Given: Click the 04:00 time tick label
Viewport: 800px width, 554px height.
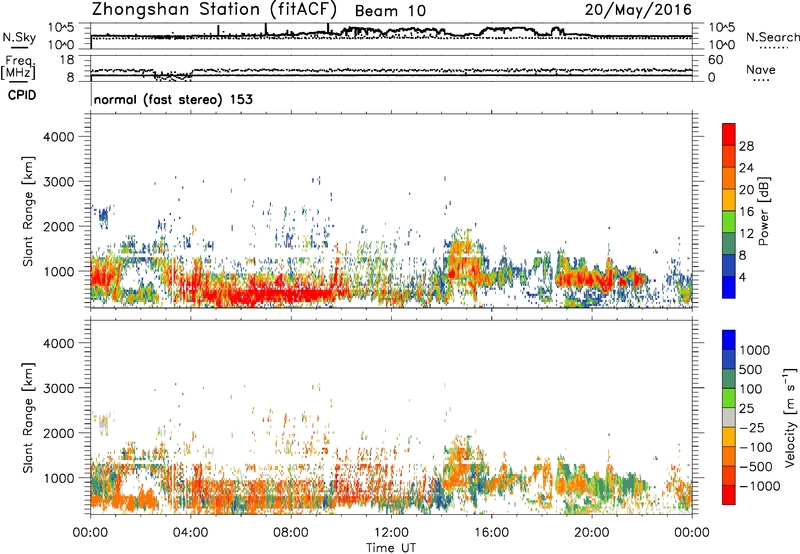Looking at the screenshot, I should pos(190,533).
